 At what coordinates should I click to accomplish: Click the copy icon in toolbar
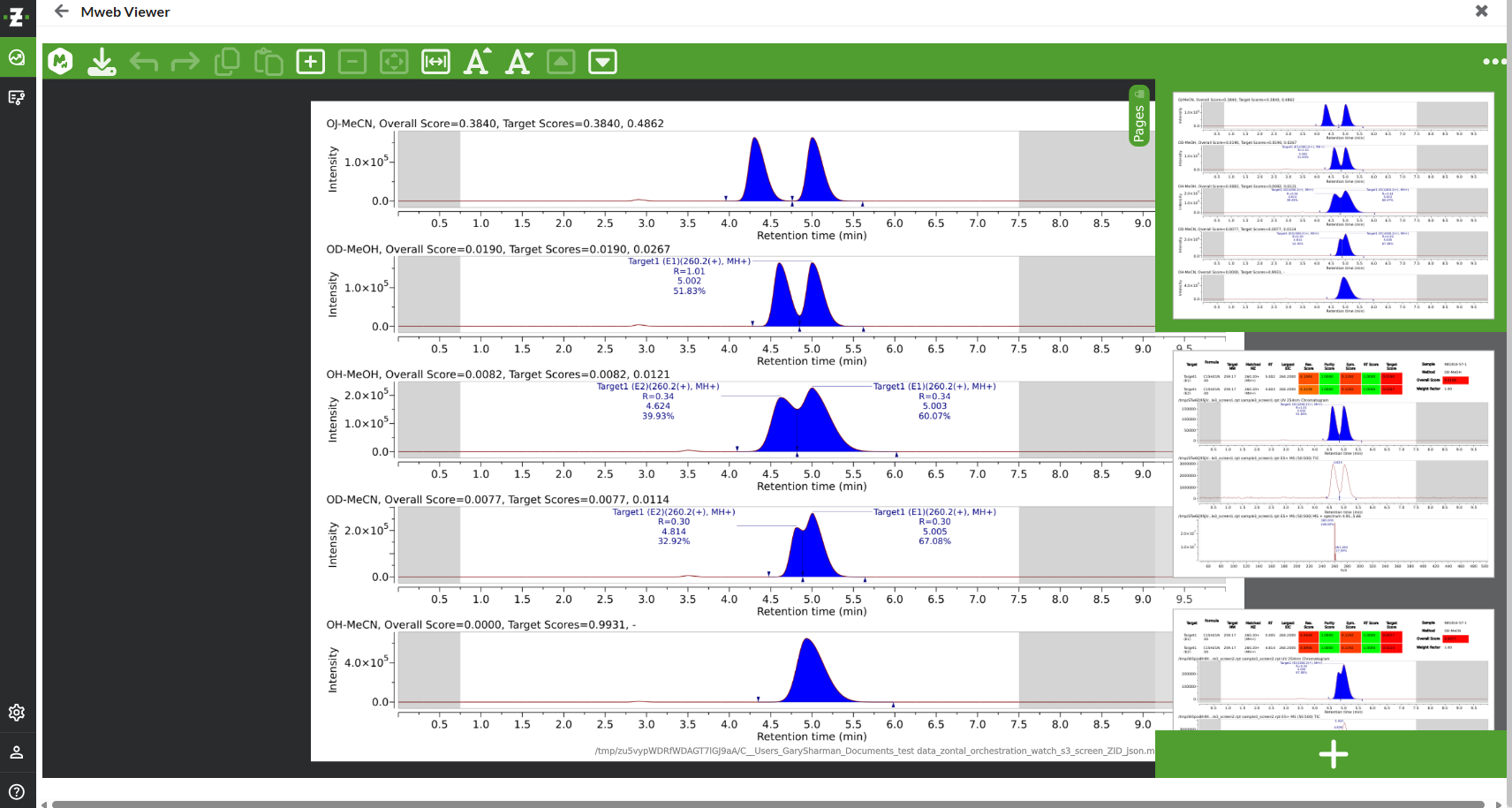(x=227, y=61)
